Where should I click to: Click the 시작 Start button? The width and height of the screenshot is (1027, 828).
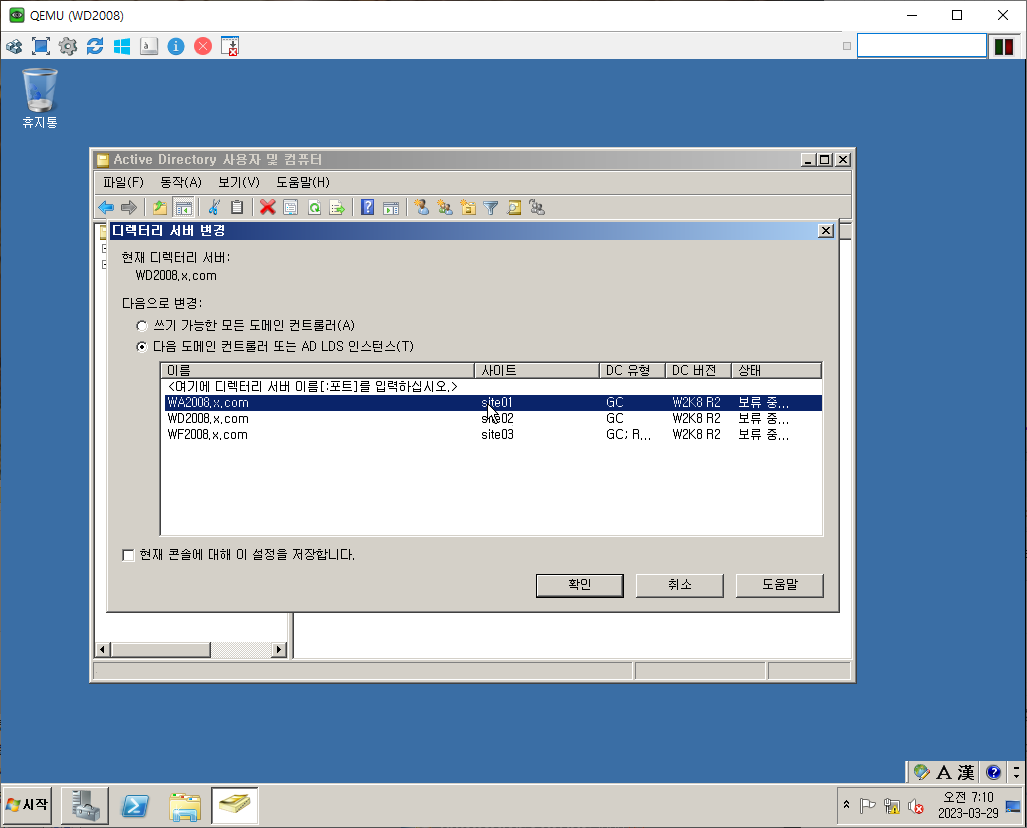pos(28,804)
